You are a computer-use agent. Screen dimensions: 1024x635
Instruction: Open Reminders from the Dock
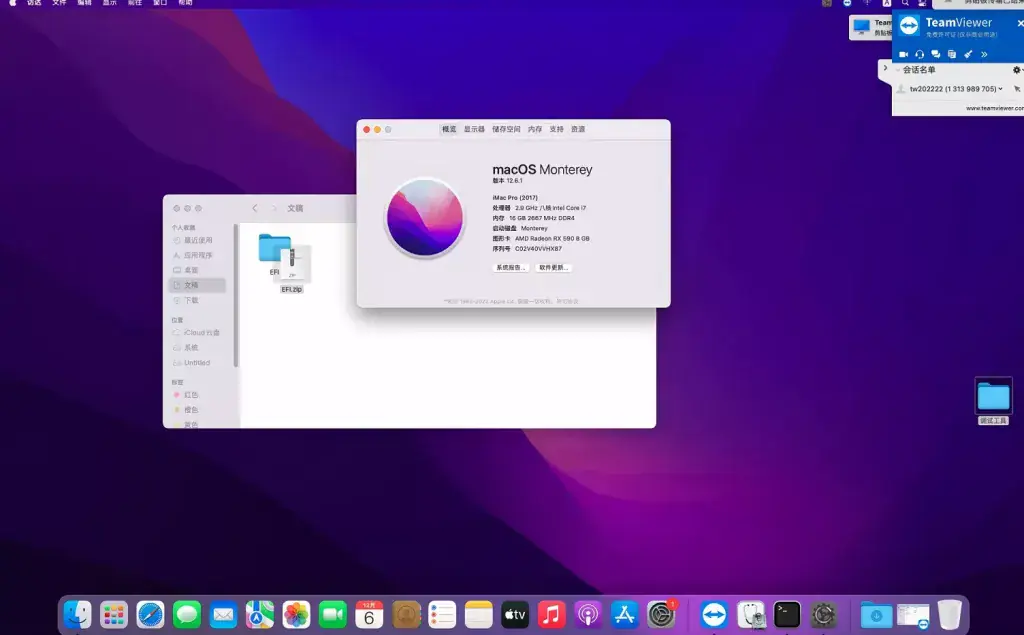coord(442,615)
